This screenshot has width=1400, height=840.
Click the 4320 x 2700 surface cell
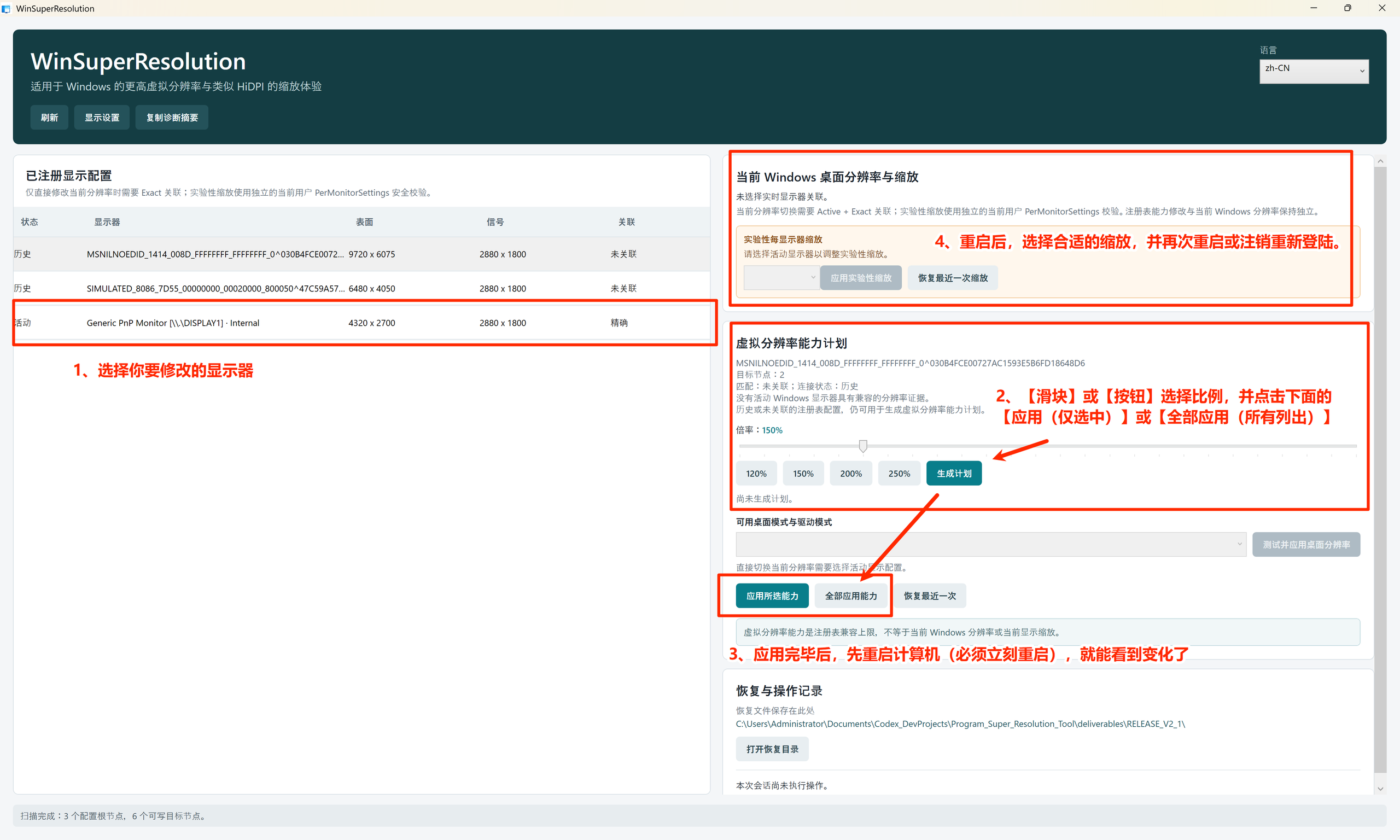[372, 323]
